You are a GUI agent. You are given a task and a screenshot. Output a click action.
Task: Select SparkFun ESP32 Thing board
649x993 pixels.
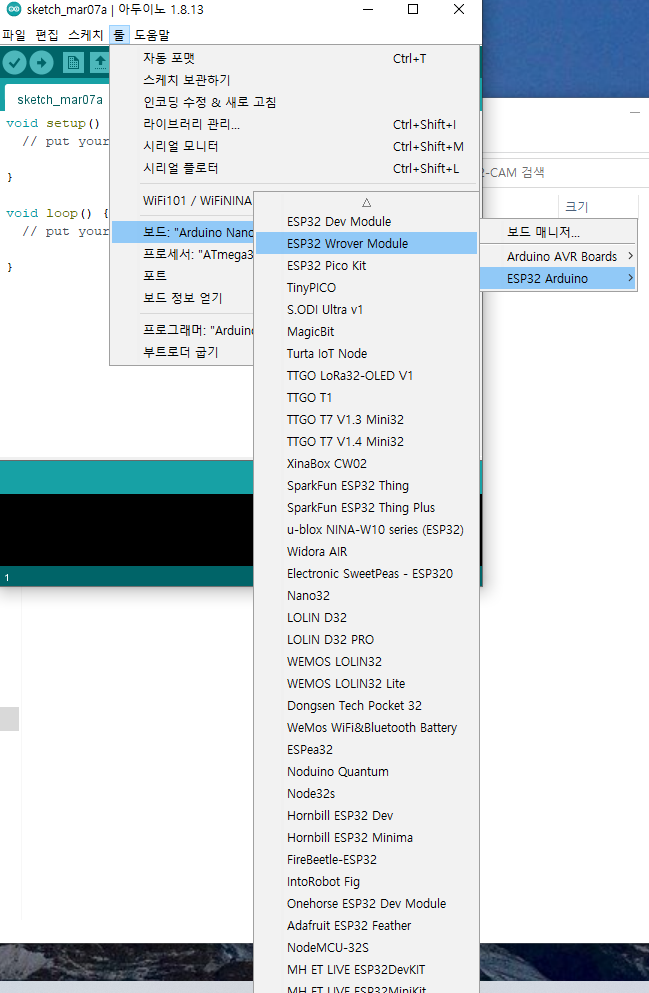pyautogui.click(x=367, y=486)
